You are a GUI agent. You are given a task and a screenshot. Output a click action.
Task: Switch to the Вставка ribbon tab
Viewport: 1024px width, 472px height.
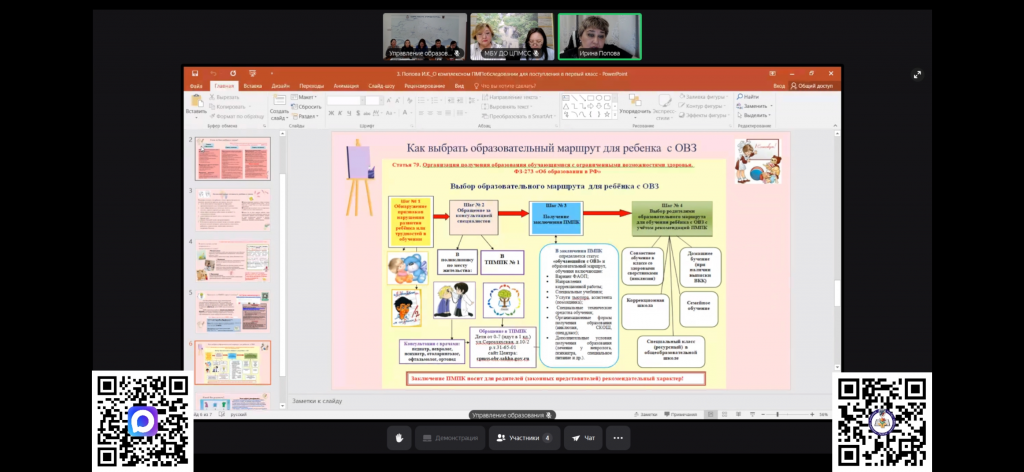point(252,86)
